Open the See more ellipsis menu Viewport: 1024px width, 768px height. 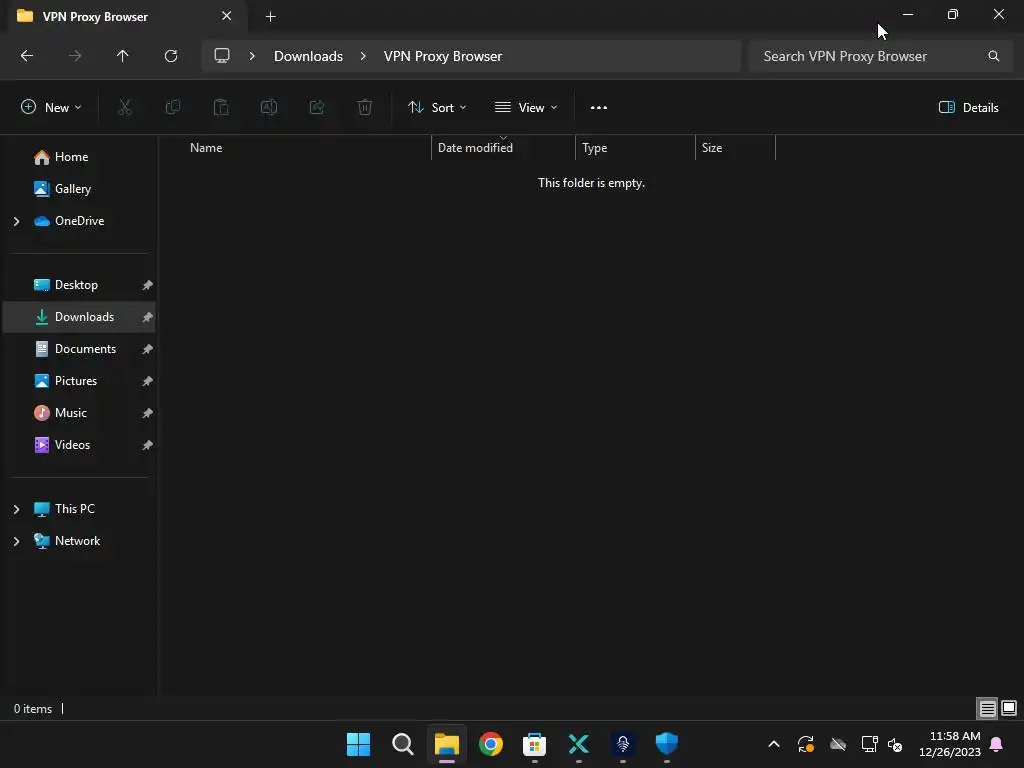pos(599,108)
